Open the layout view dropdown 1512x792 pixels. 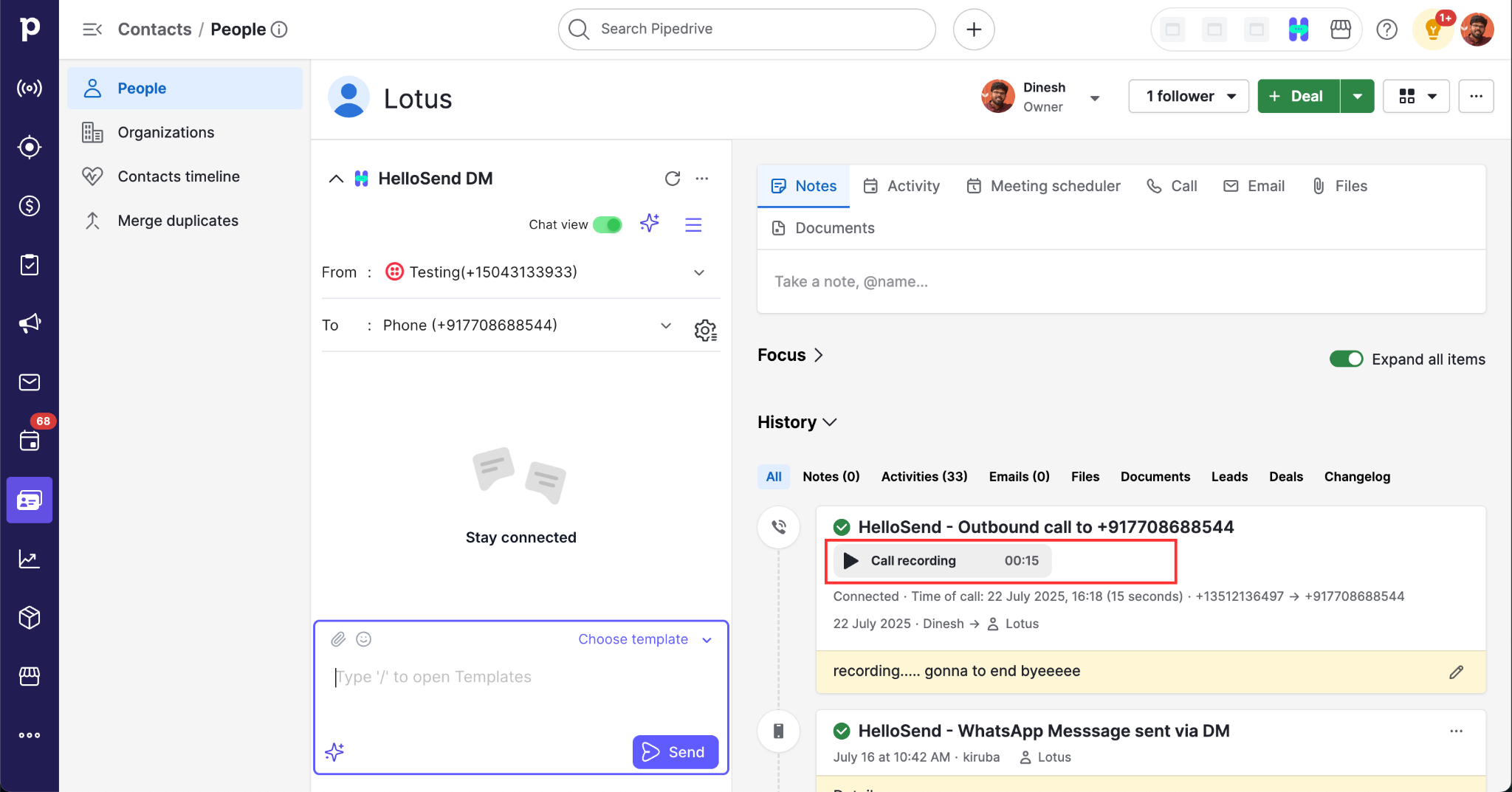click(1416, 96)
